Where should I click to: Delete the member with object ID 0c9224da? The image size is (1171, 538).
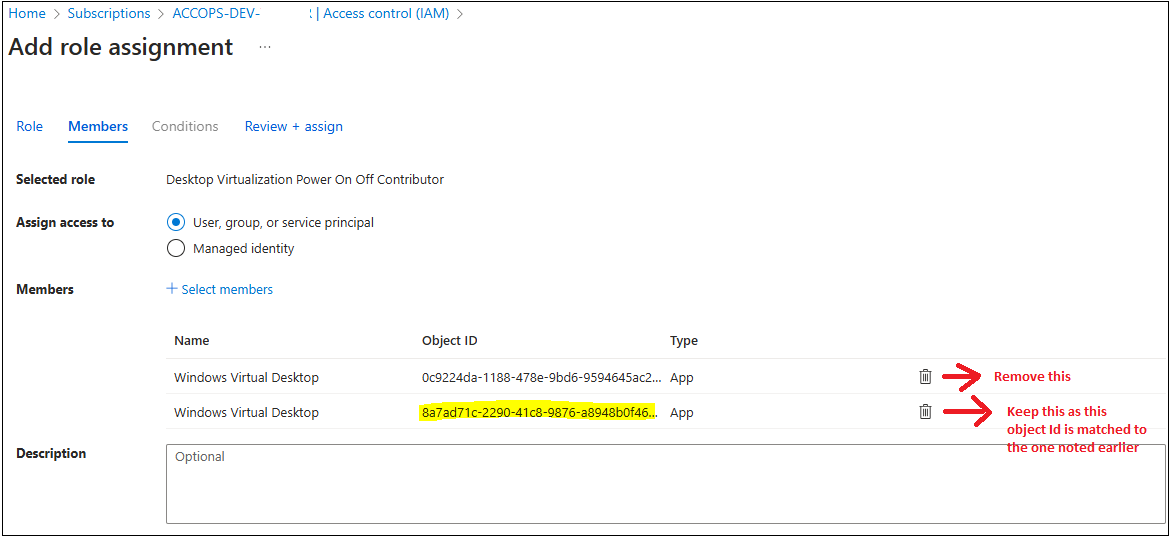925,377
